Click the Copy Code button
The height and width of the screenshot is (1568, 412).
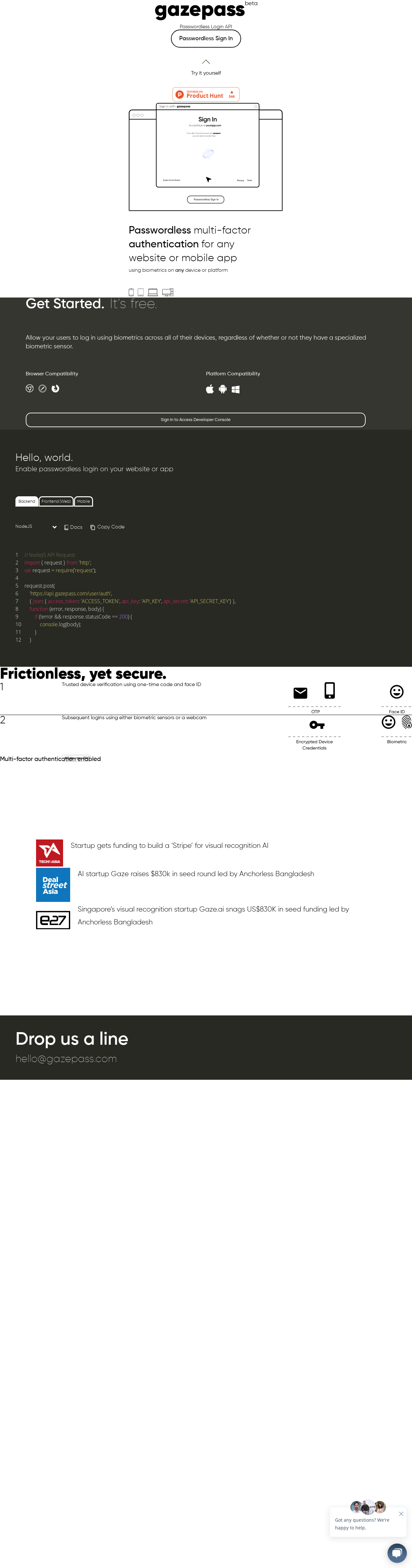[107, 527]
